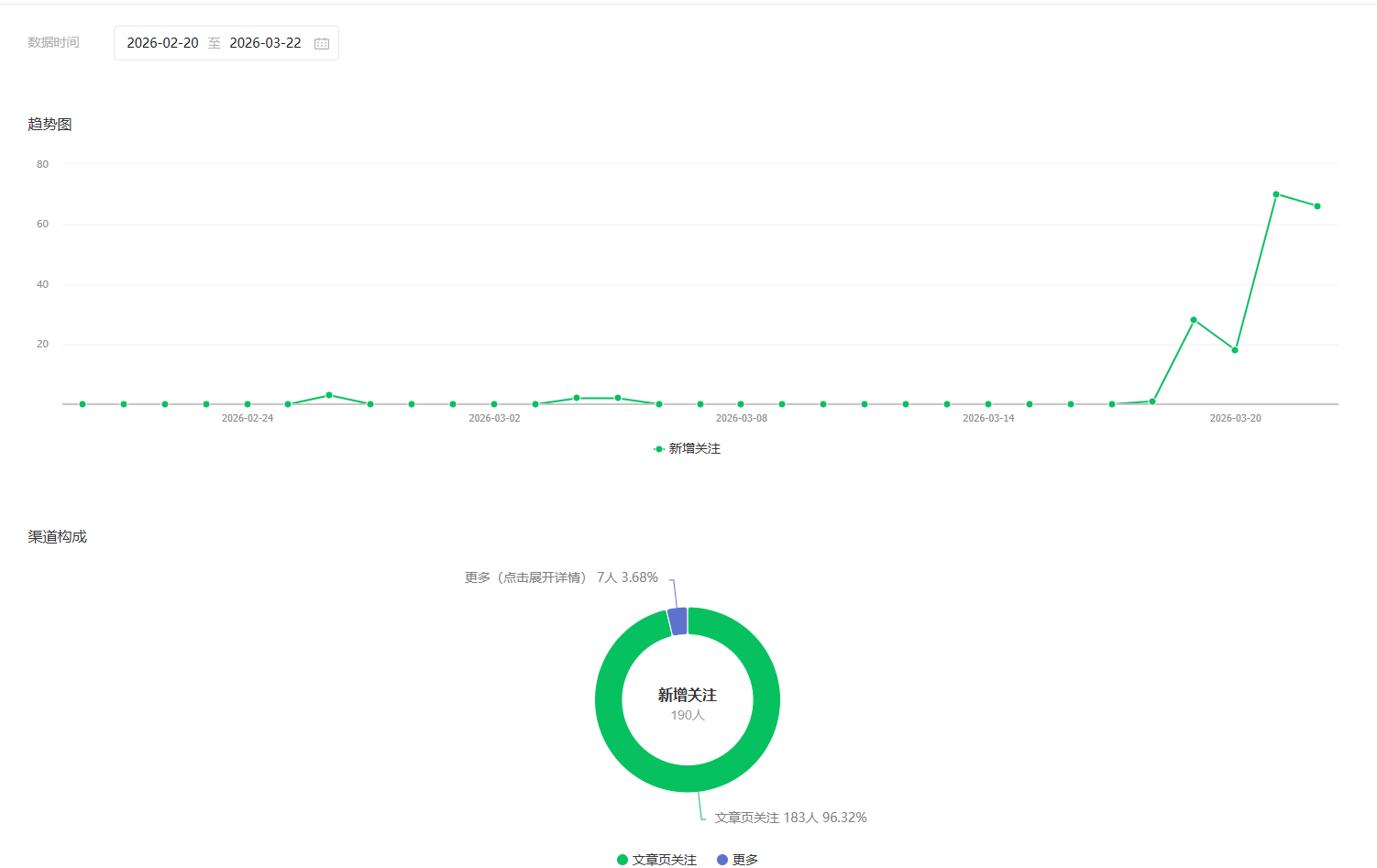
Task: Toggle the 新增关注 series legend under trend chart
Action: point(688,448)
